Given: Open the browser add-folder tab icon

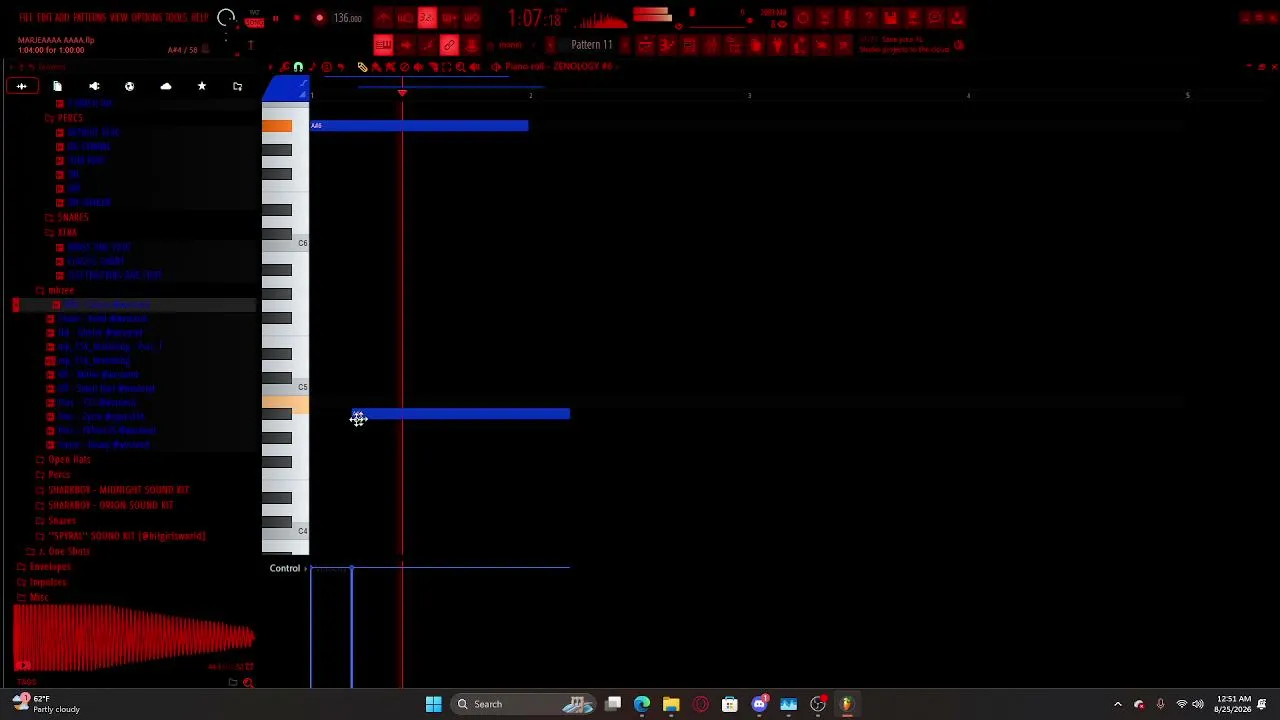Looking at the screenshot, I should click(x=237, y=87).
